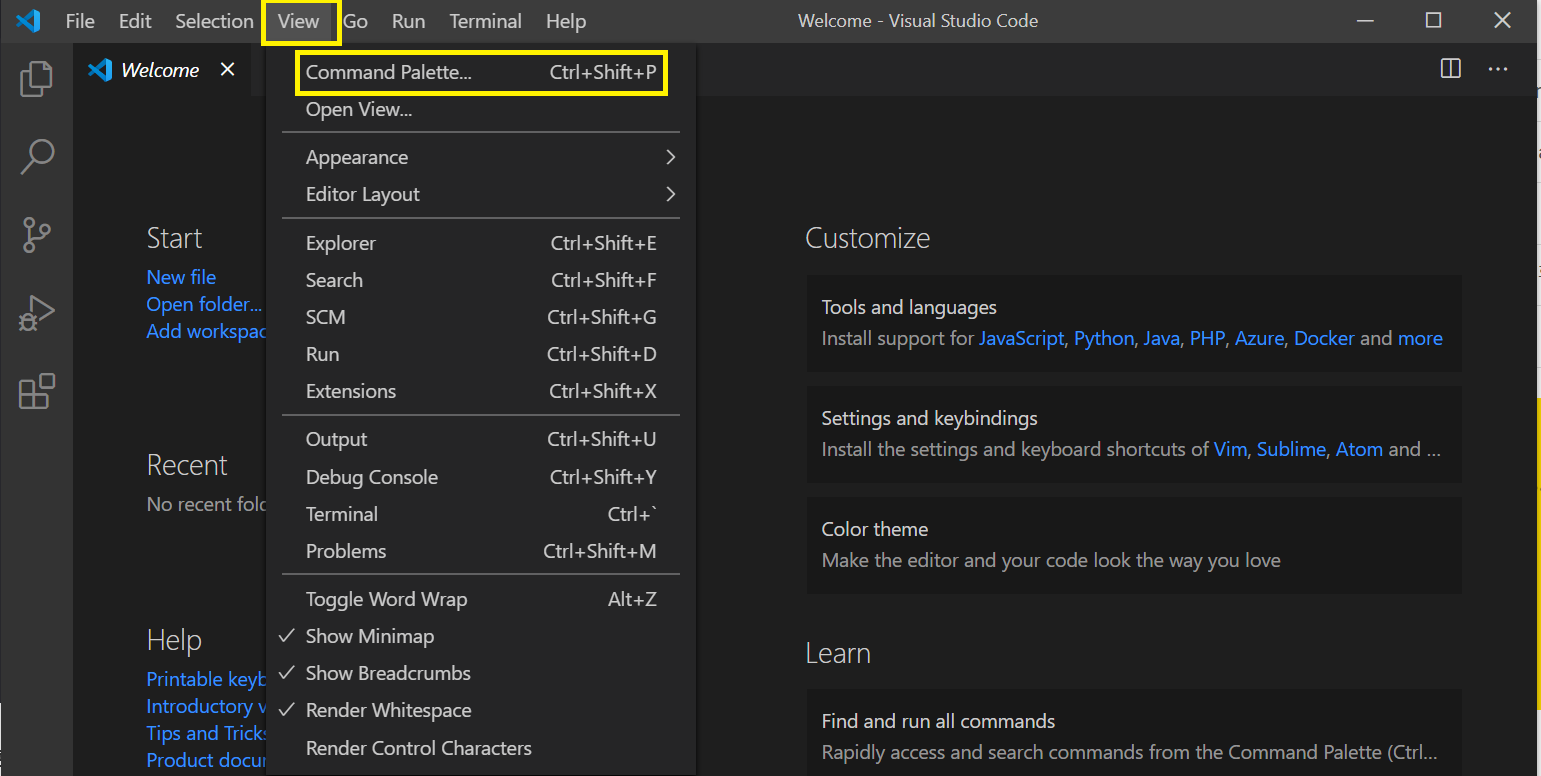Open the Color theme customization card
Image resolution: width=1541 pixels, height=776 pixels.
pyautogui.click(x=1133, y=545)
